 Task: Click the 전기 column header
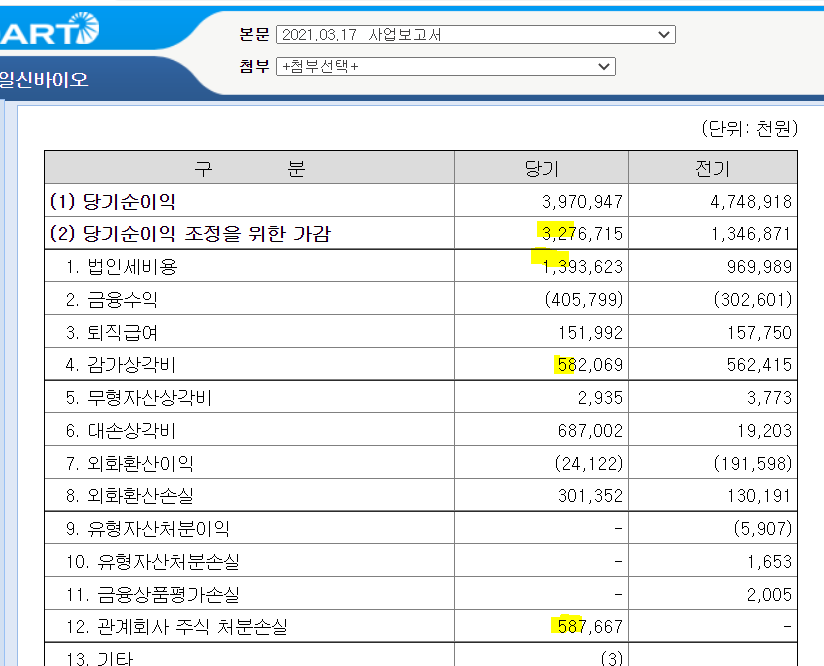click(x=713, y=168)
